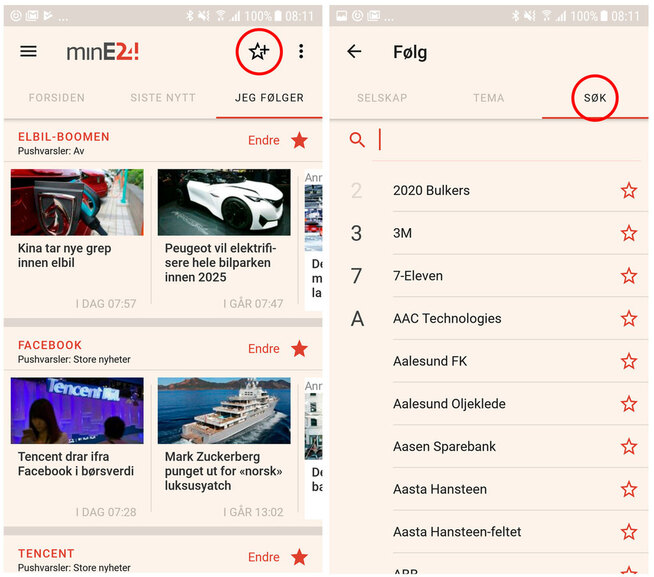Follow AAC Technologies with its star
Image resolution: width=654 pixels, height=577 pixels.
pos(629,319)
